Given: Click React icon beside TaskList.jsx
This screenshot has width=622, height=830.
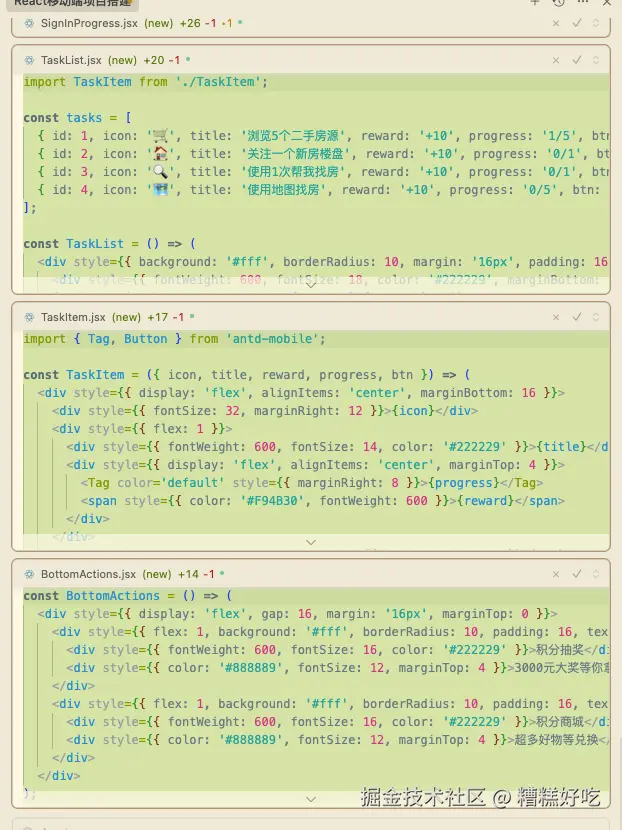Looking at the screenshot, I should [29, 60].
